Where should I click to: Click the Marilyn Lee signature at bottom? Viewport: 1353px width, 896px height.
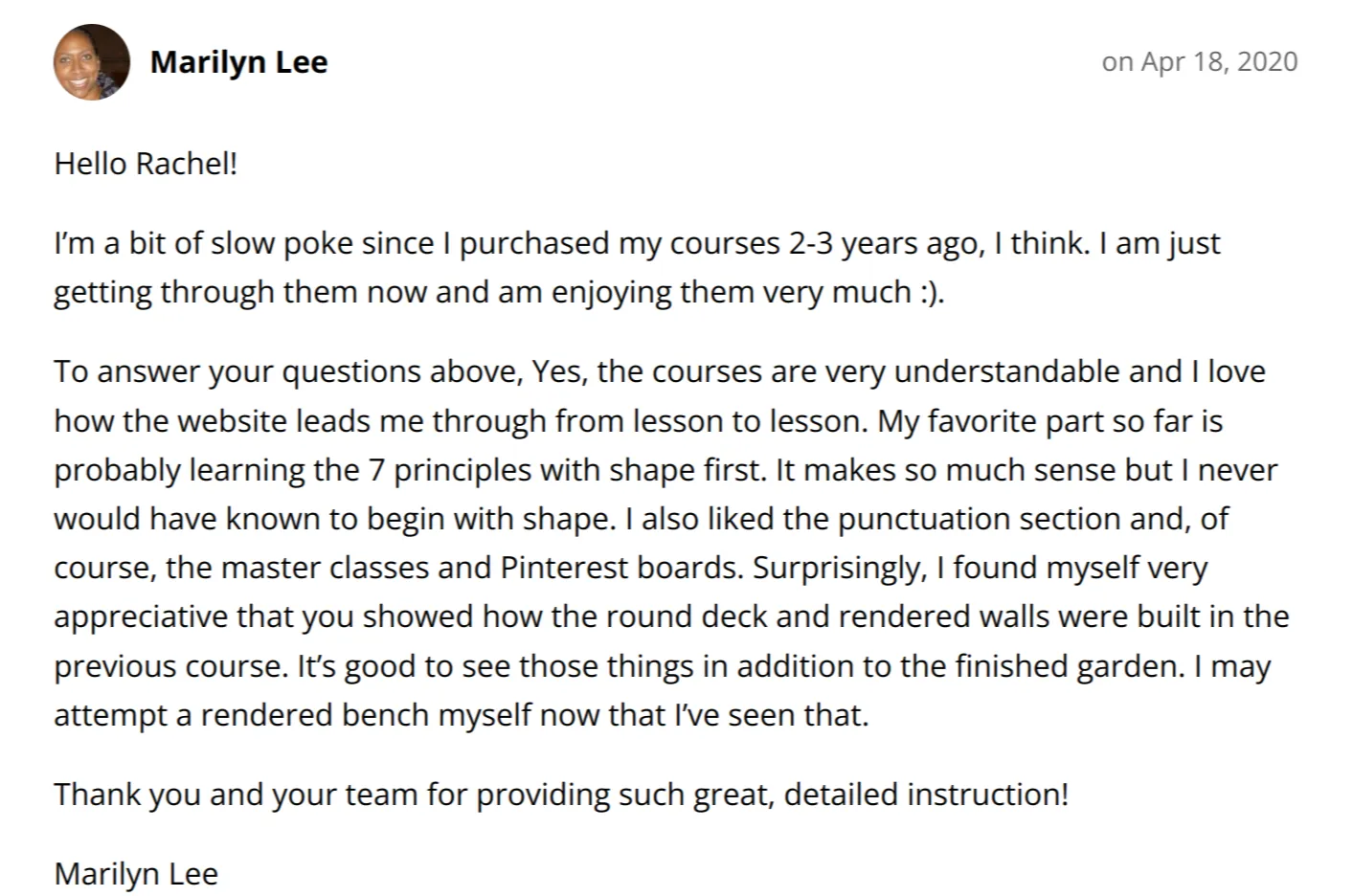click(x=136, y=874)
